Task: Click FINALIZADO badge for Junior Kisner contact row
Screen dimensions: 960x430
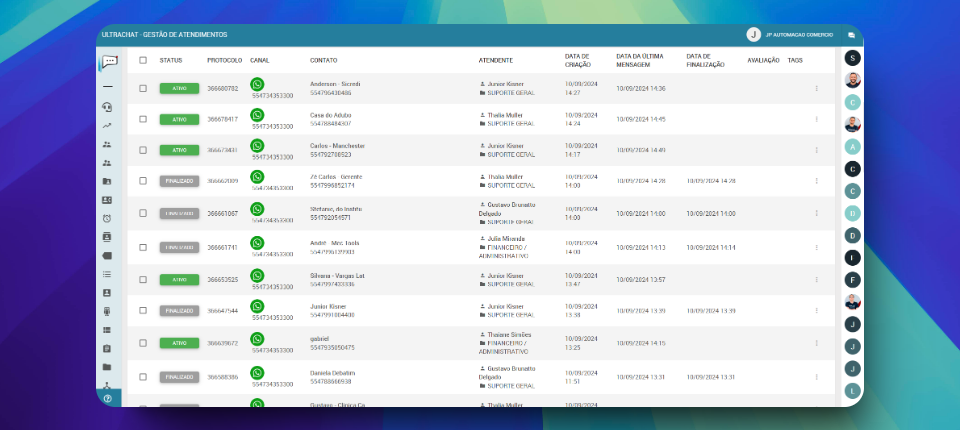Action: click(x=179, y=310)
